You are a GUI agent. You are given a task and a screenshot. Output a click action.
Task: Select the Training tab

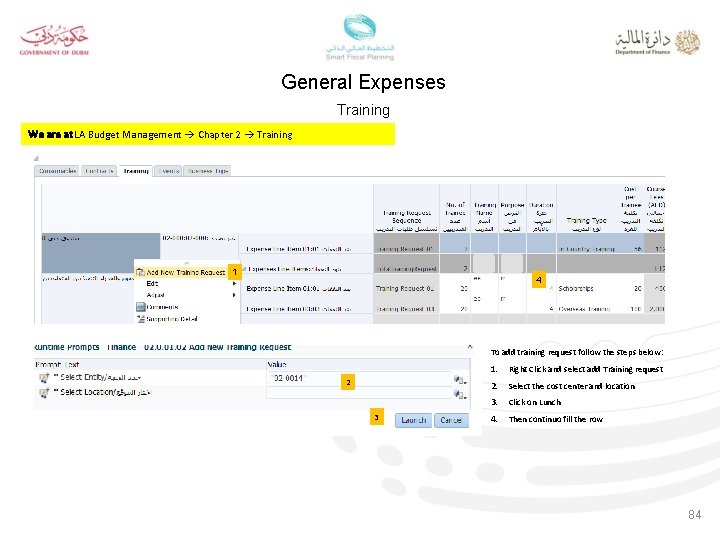(x=136, y=171)
